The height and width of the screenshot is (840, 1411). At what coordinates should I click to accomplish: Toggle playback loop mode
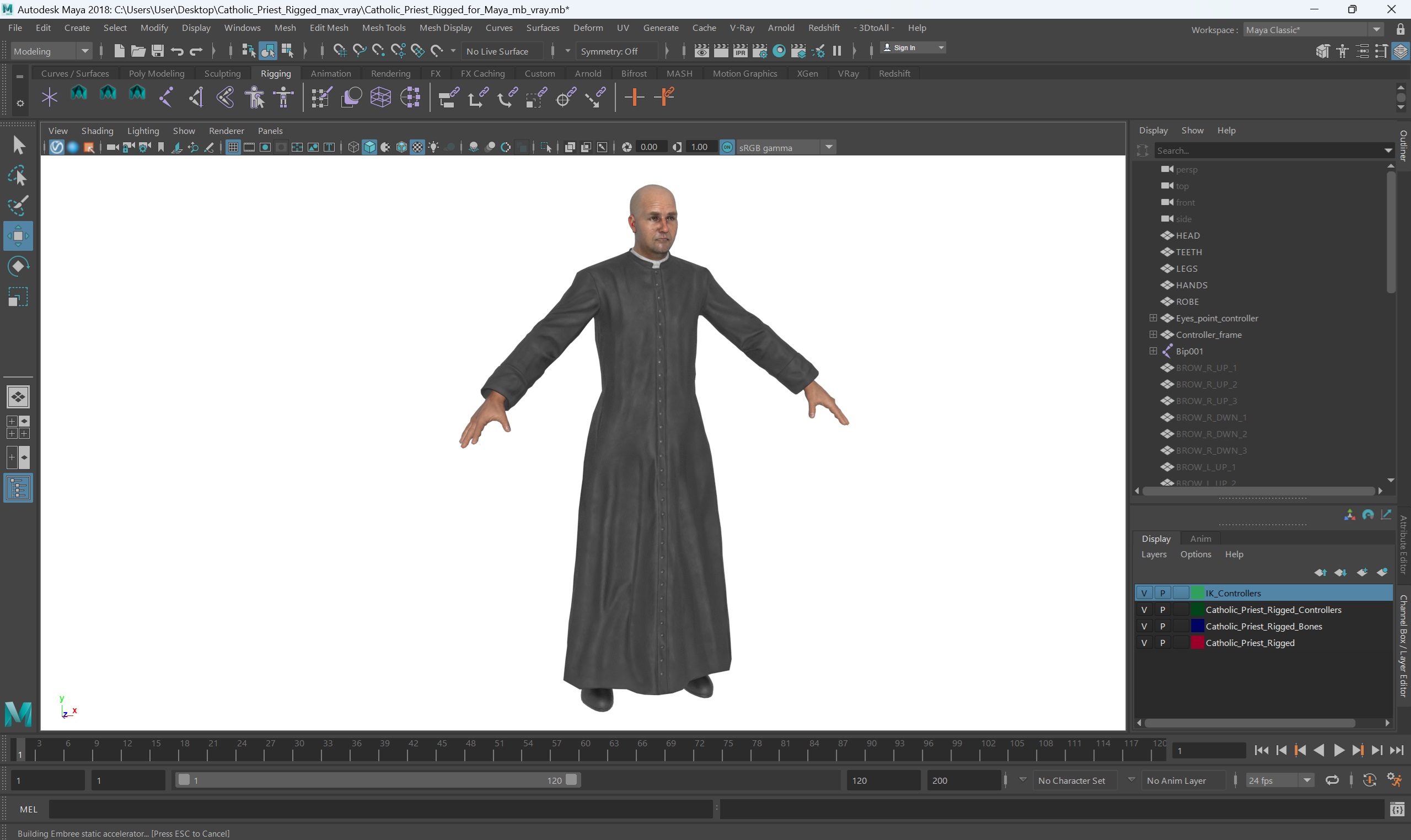pyautogui.click(x=1332, y=780)
